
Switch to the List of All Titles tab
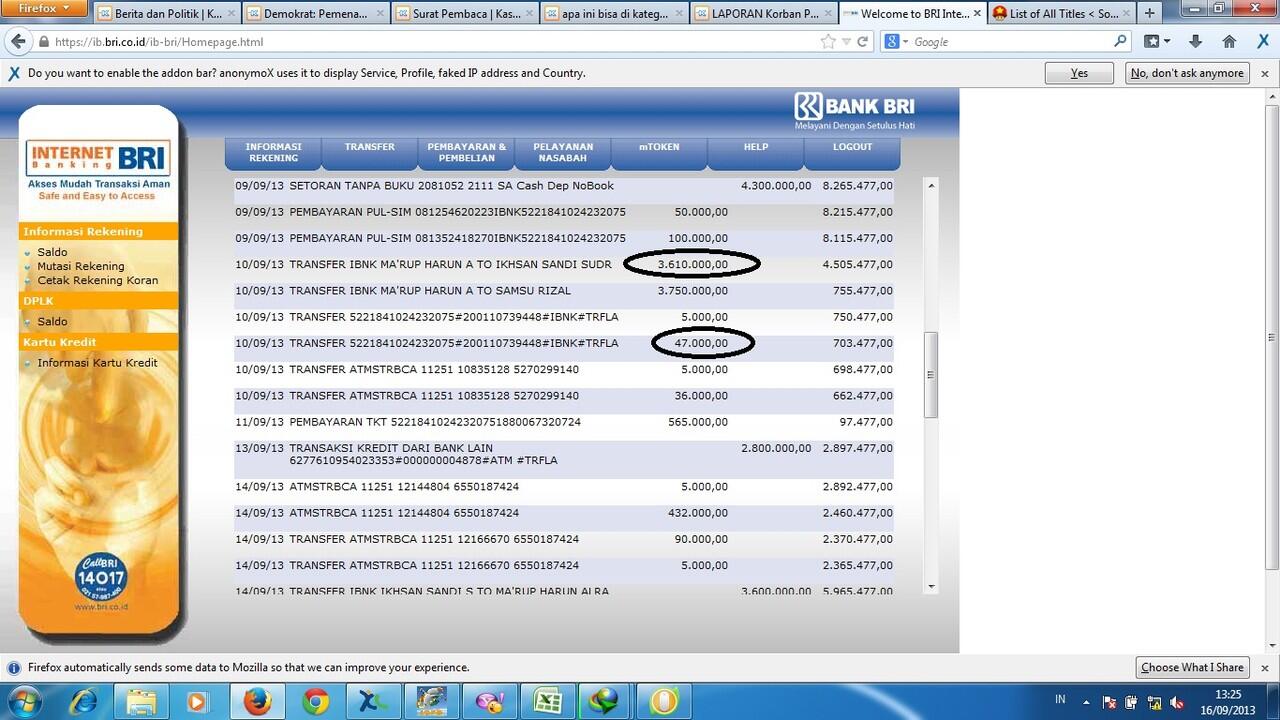click(1061, 14)
